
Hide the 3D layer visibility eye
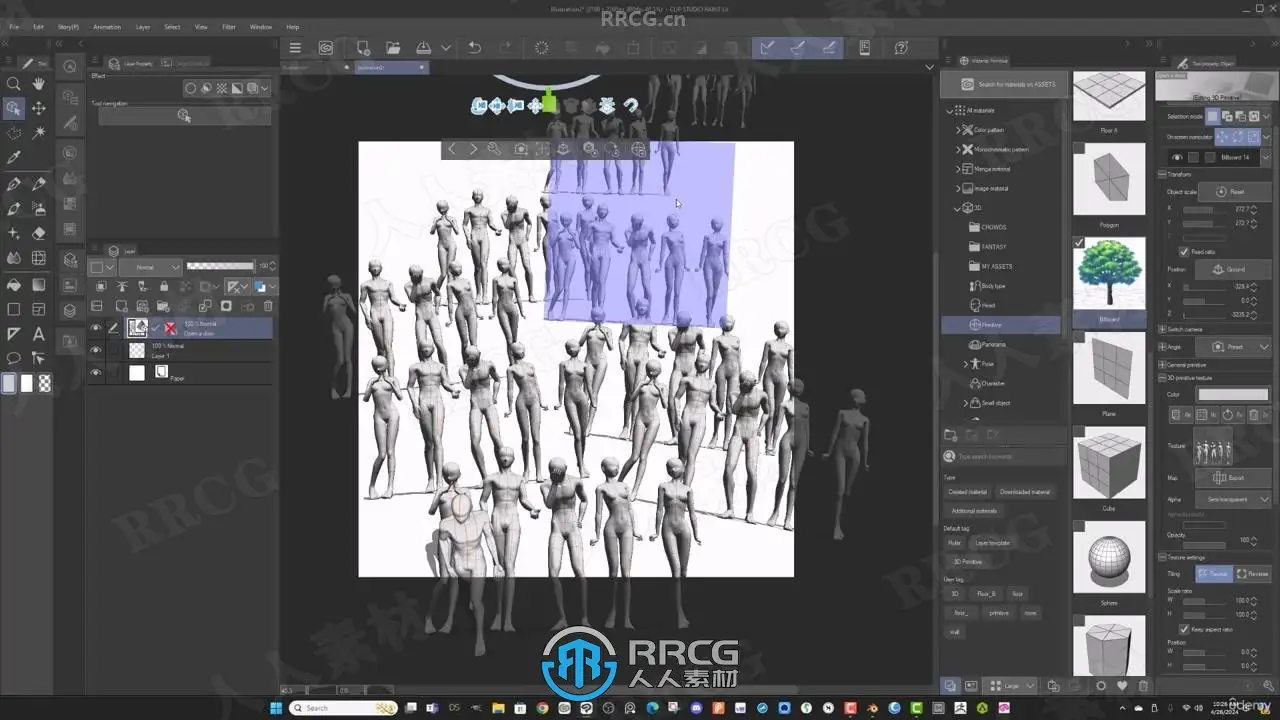[x=96, y=327]
